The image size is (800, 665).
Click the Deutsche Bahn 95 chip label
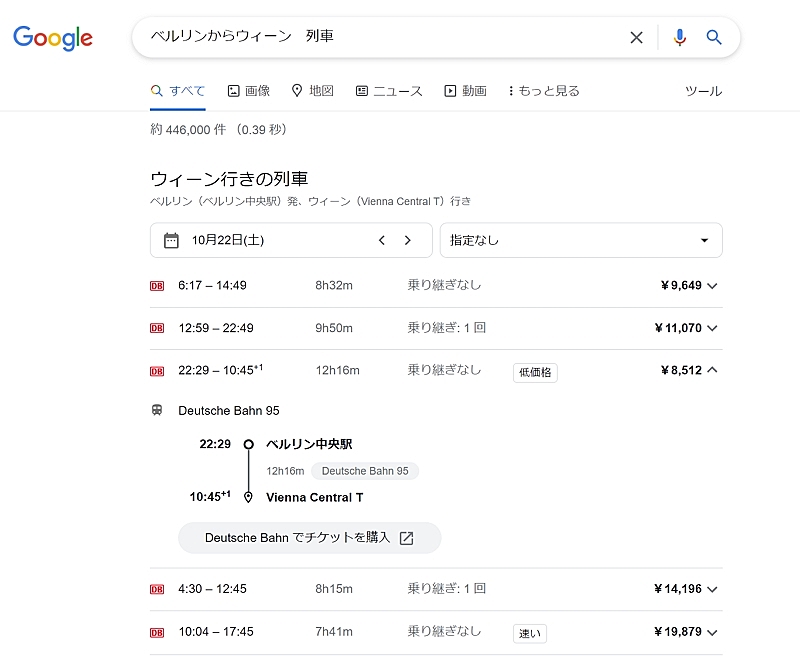pos(365,471)
